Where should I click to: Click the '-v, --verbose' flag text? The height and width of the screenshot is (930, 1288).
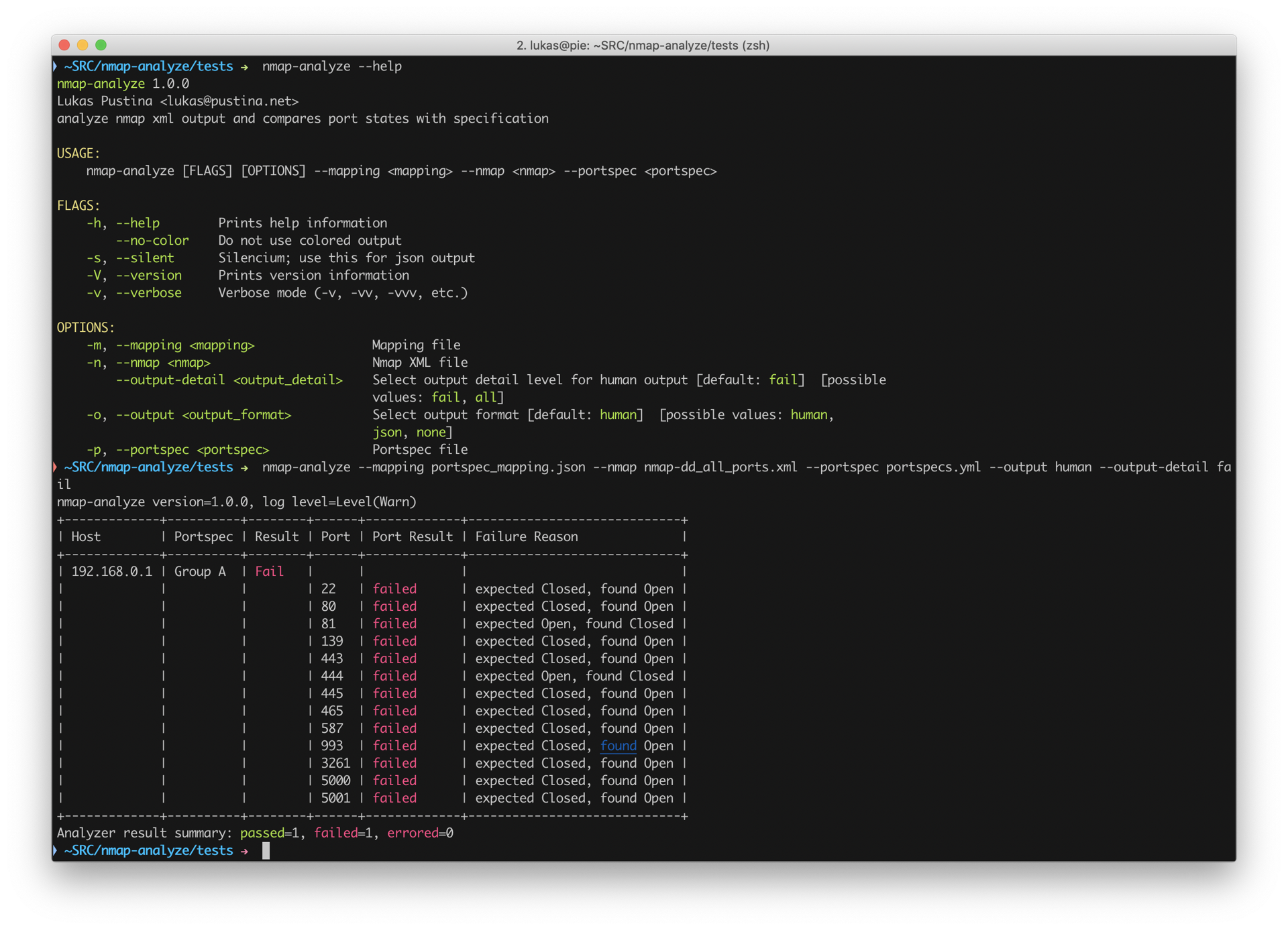tap(133, 292)
